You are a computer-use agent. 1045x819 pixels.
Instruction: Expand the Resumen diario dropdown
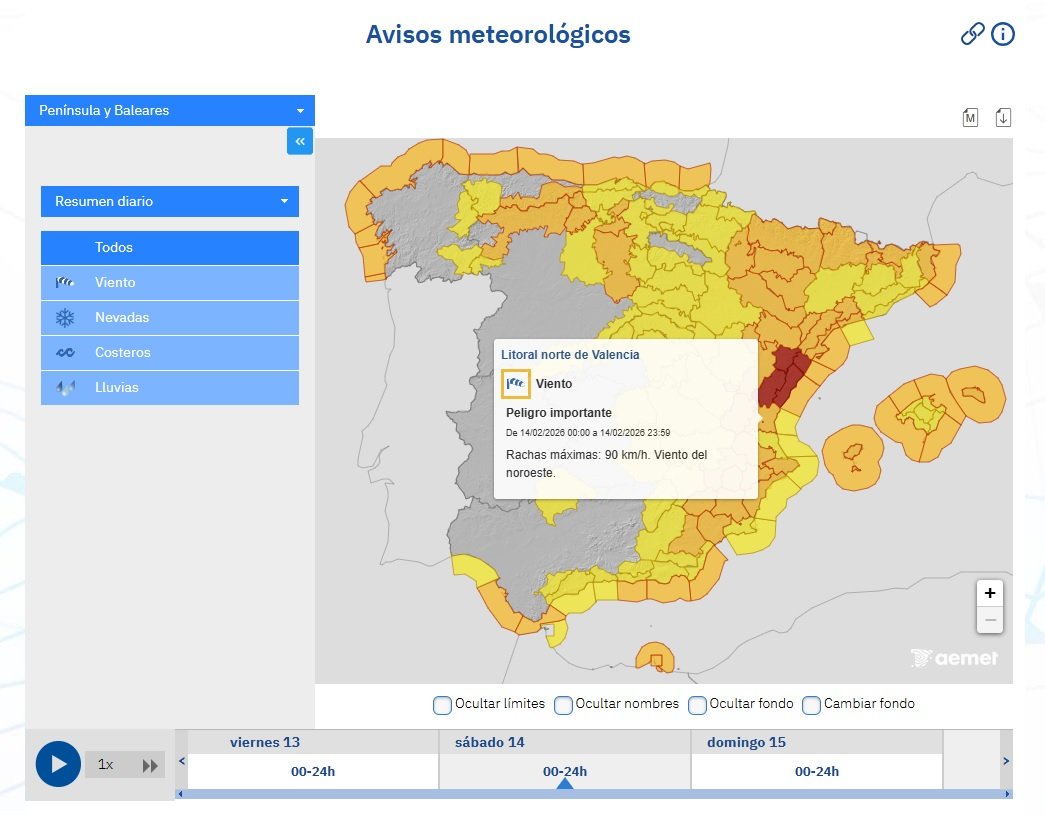point(170,201)
